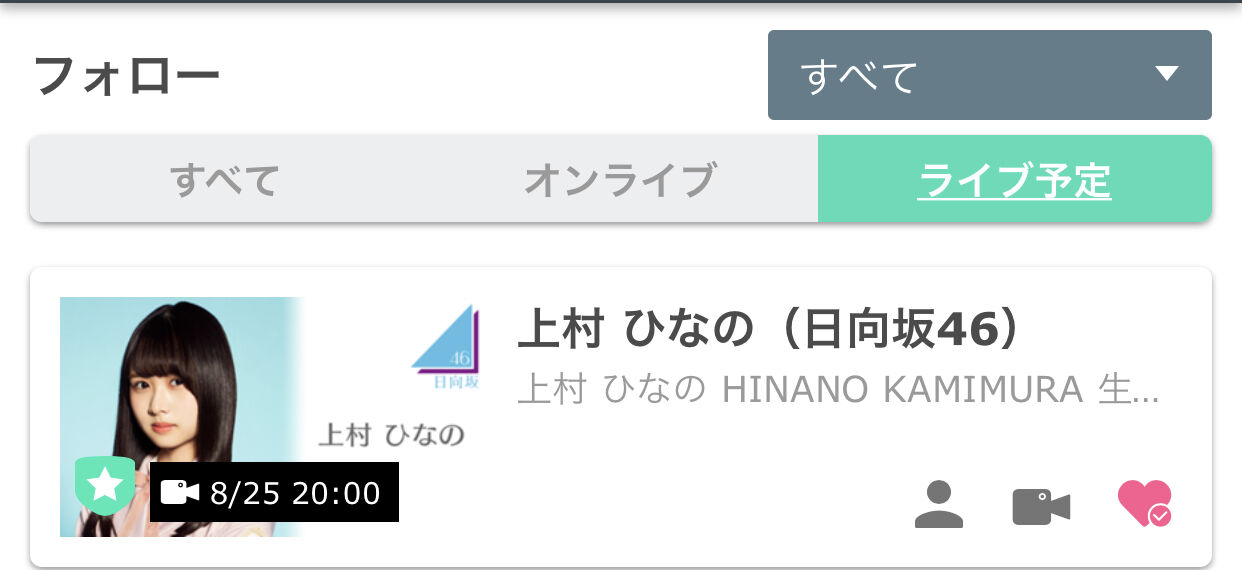Open the profile via the person icon

point(939,504)
